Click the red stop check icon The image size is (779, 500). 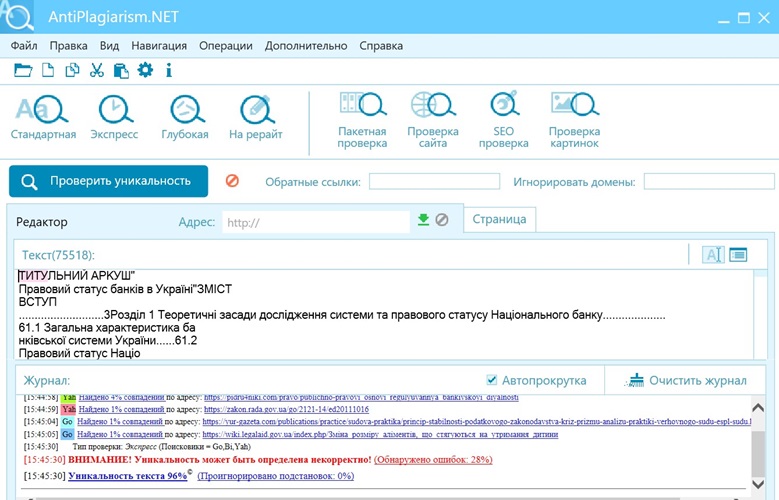pyautogui.click(x=232, y=180)
